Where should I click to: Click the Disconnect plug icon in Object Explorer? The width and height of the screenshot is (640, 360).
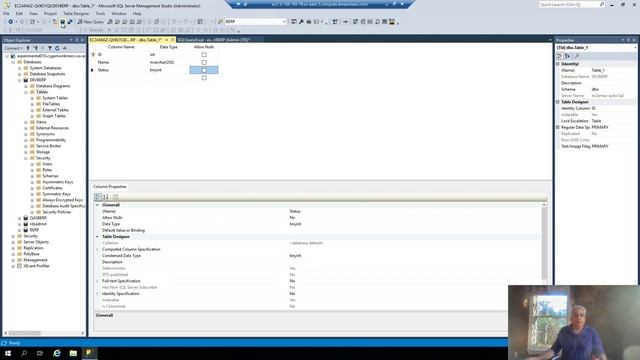(x=36, y=48)
